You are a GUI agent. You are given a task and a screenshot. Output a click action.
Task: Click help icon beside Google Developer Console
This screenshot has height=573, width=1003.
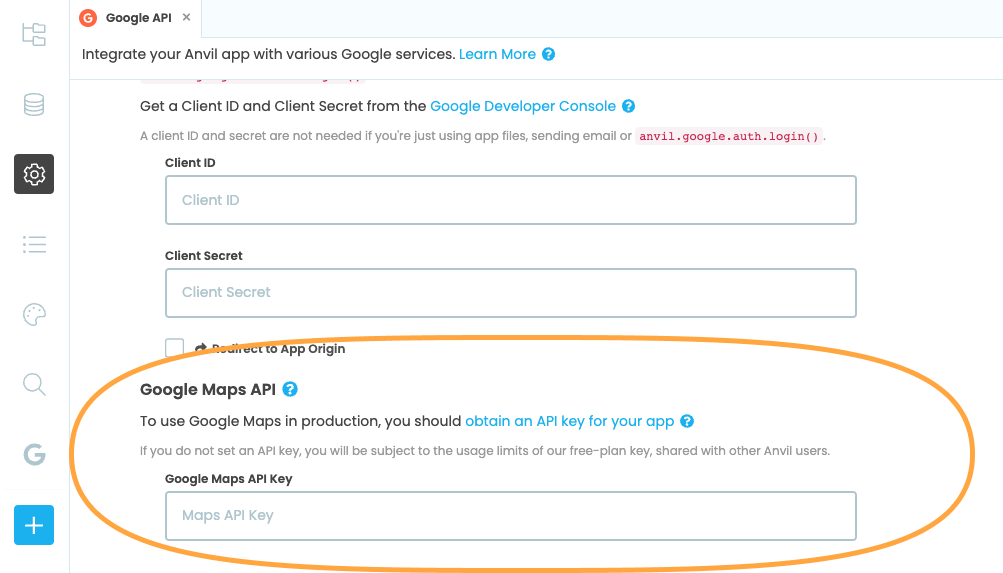pos(628,106)
